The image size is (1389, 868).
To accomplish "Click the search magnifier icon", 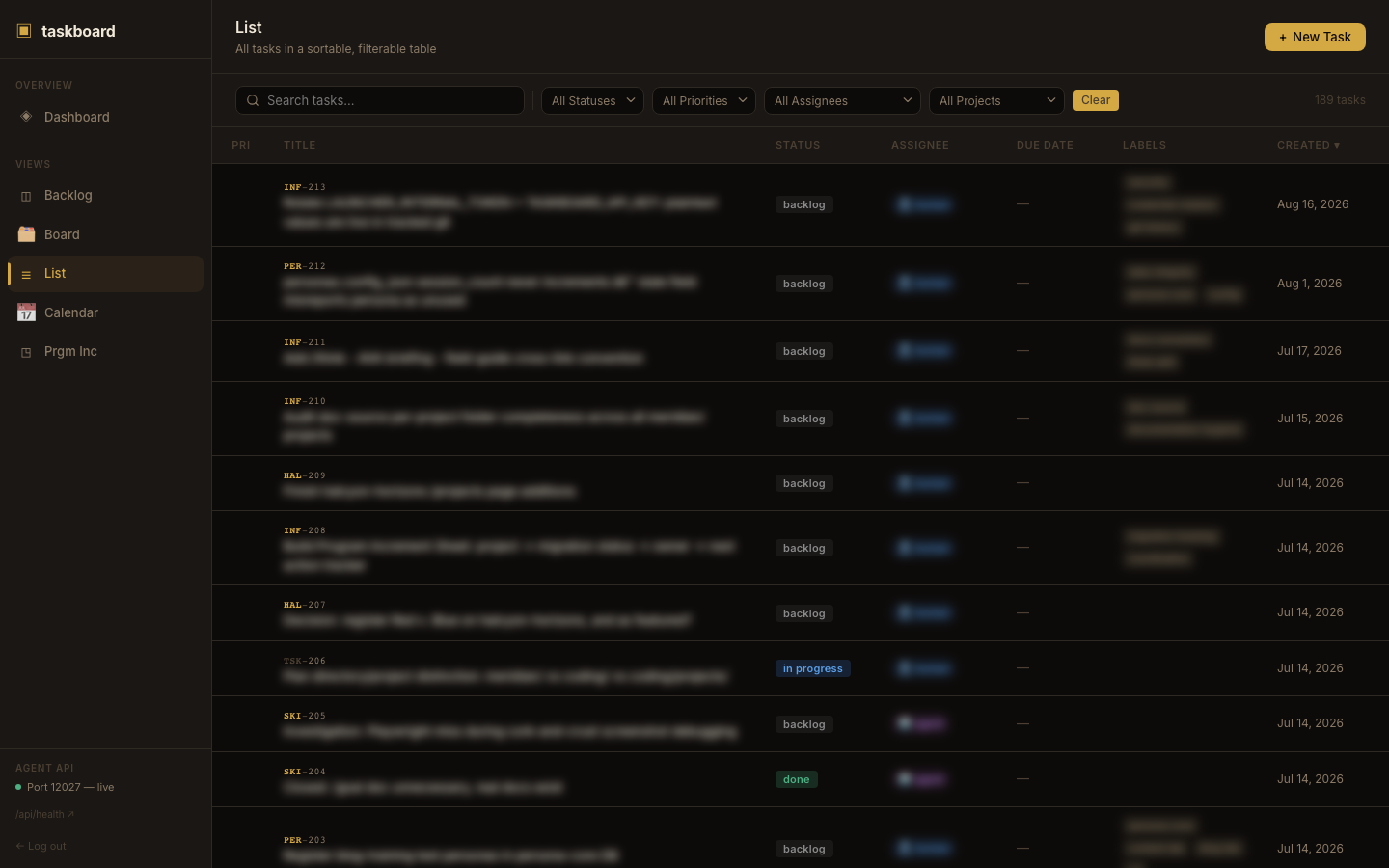I will pyautogui.click(x=253, y=100).
